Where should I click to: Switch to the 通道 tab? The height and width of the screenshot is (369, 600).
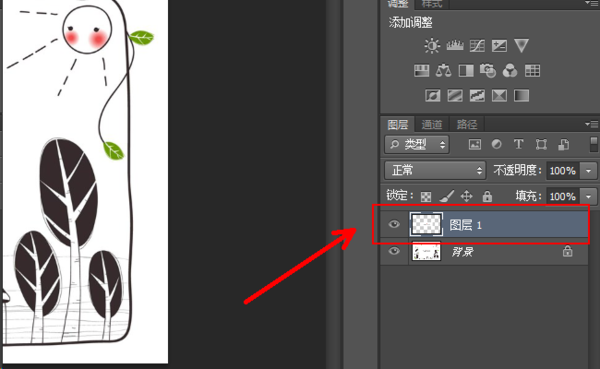tap(432, 124)
